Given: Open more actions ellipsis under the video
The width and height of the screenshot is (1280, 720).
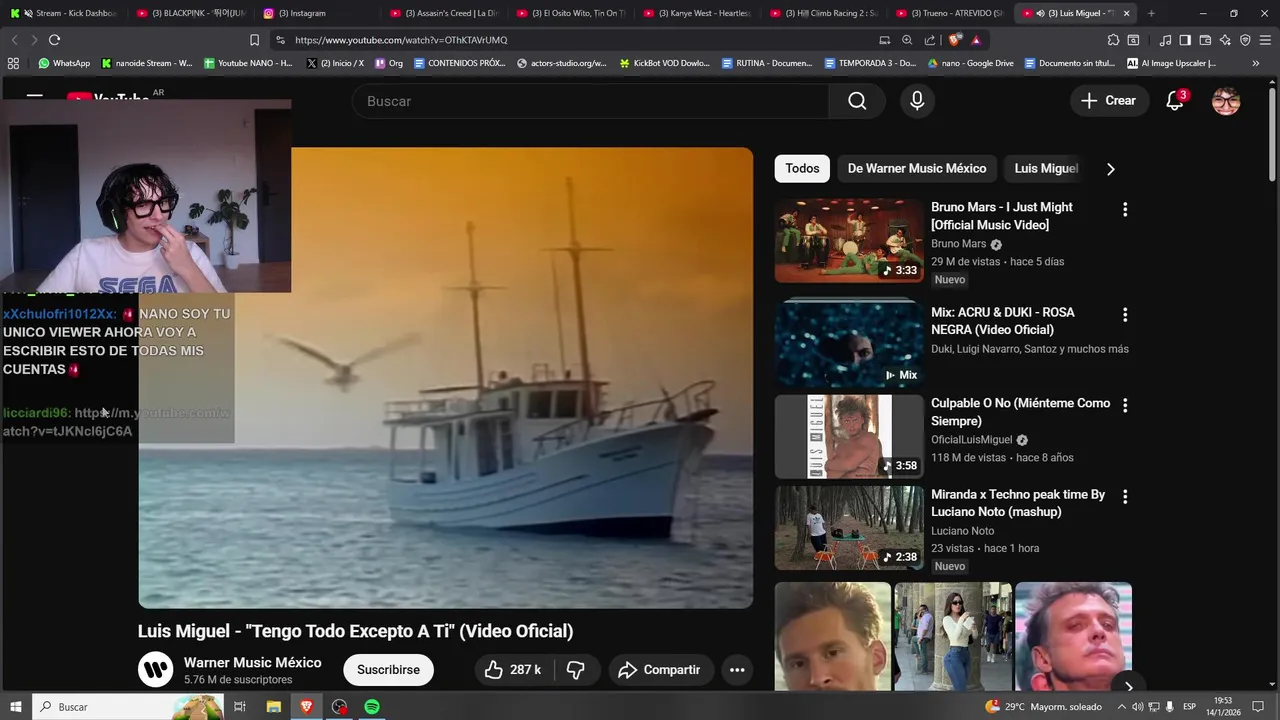Looking at the screenshot, I should point(737,670).
